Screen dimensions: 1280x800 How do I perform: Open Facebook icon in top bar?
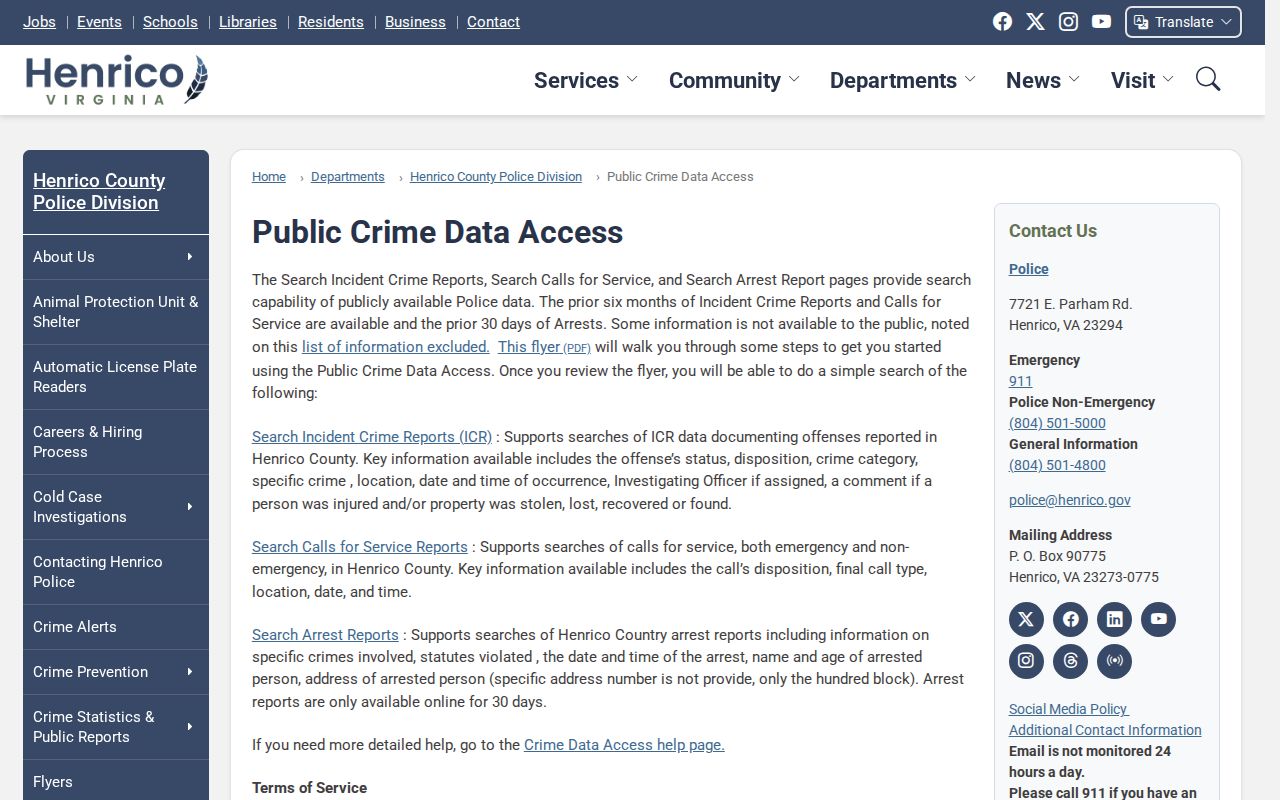[x=1002, y=22]
